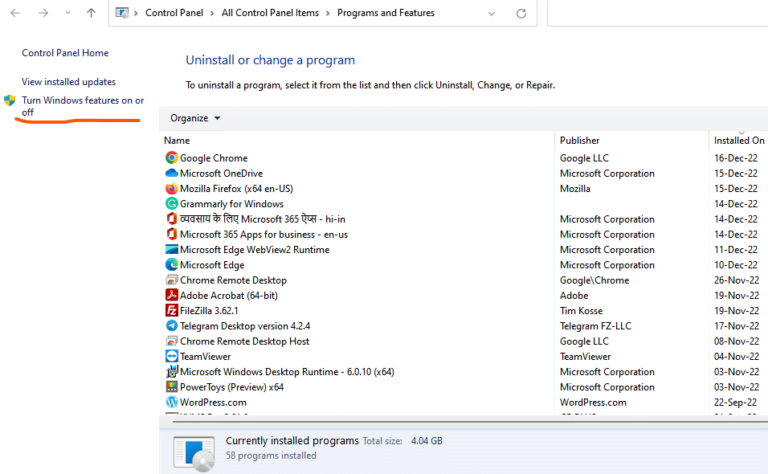Click the Adobe Acrobat icon
The width and height of the screenshot is (768, 474).
click(171, 295)
